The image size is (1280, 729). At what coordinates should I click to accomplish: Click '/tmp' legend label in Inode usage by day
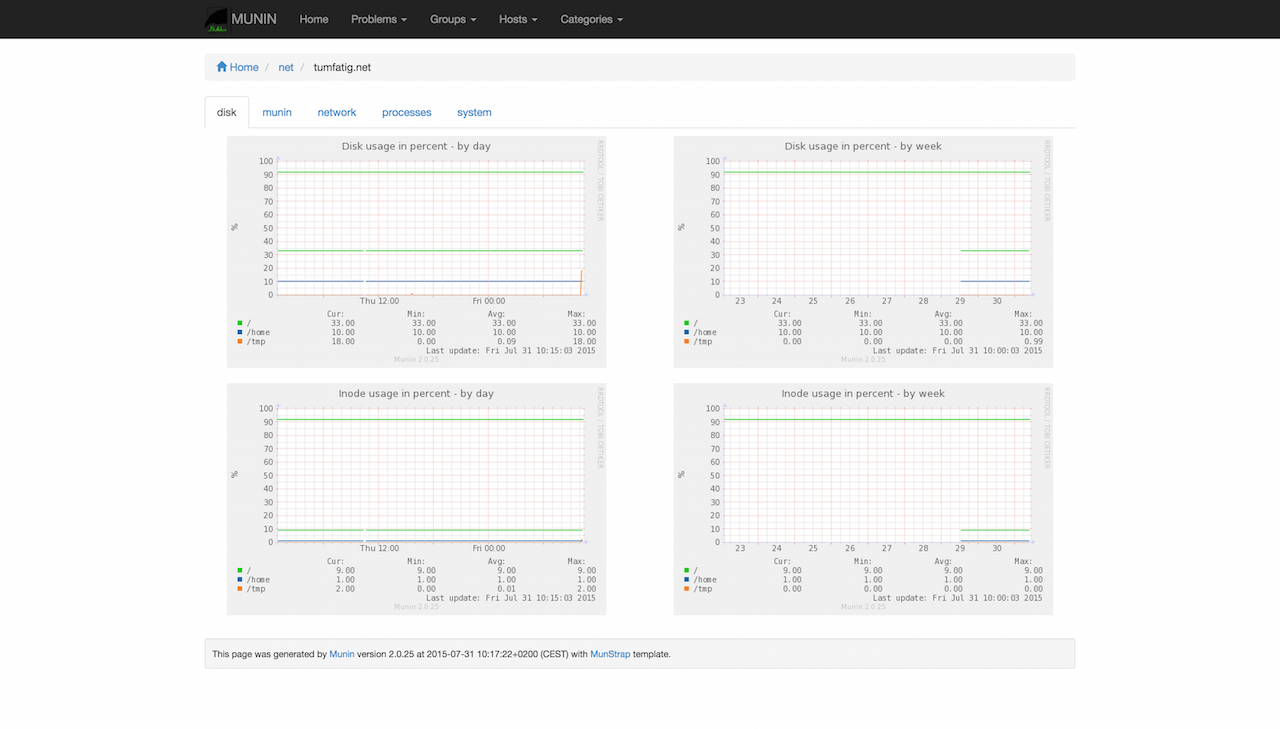[256, 588]
